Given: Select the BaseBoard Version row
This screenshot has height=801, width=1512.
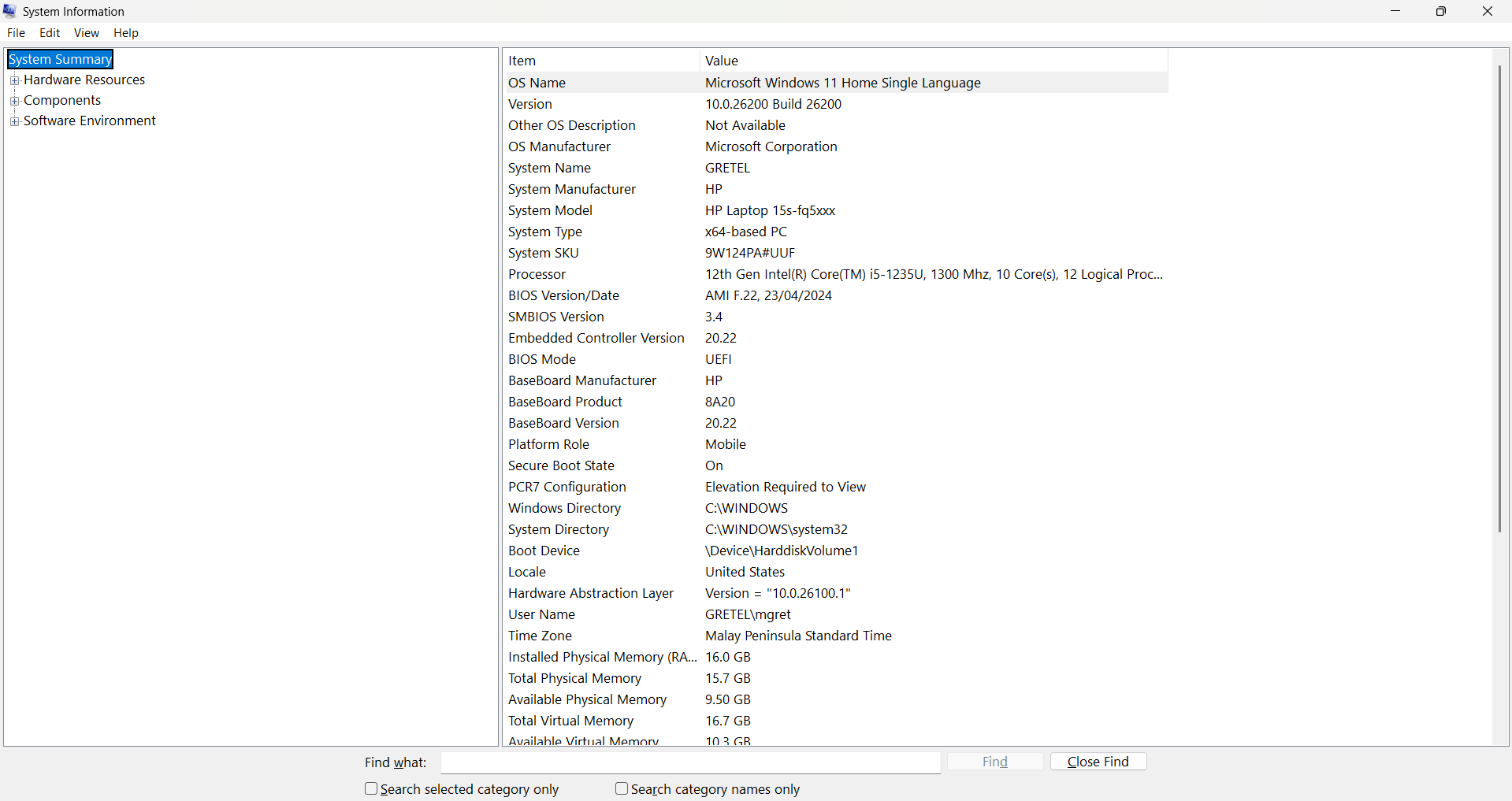Looking at the screenshot, I should point(835,423).
